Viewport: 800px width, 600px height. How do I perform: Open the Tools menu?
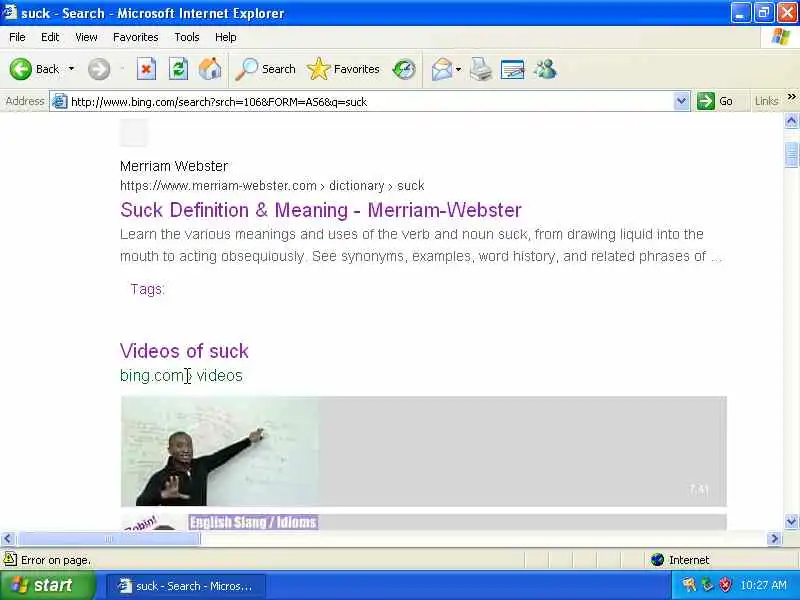187,37
